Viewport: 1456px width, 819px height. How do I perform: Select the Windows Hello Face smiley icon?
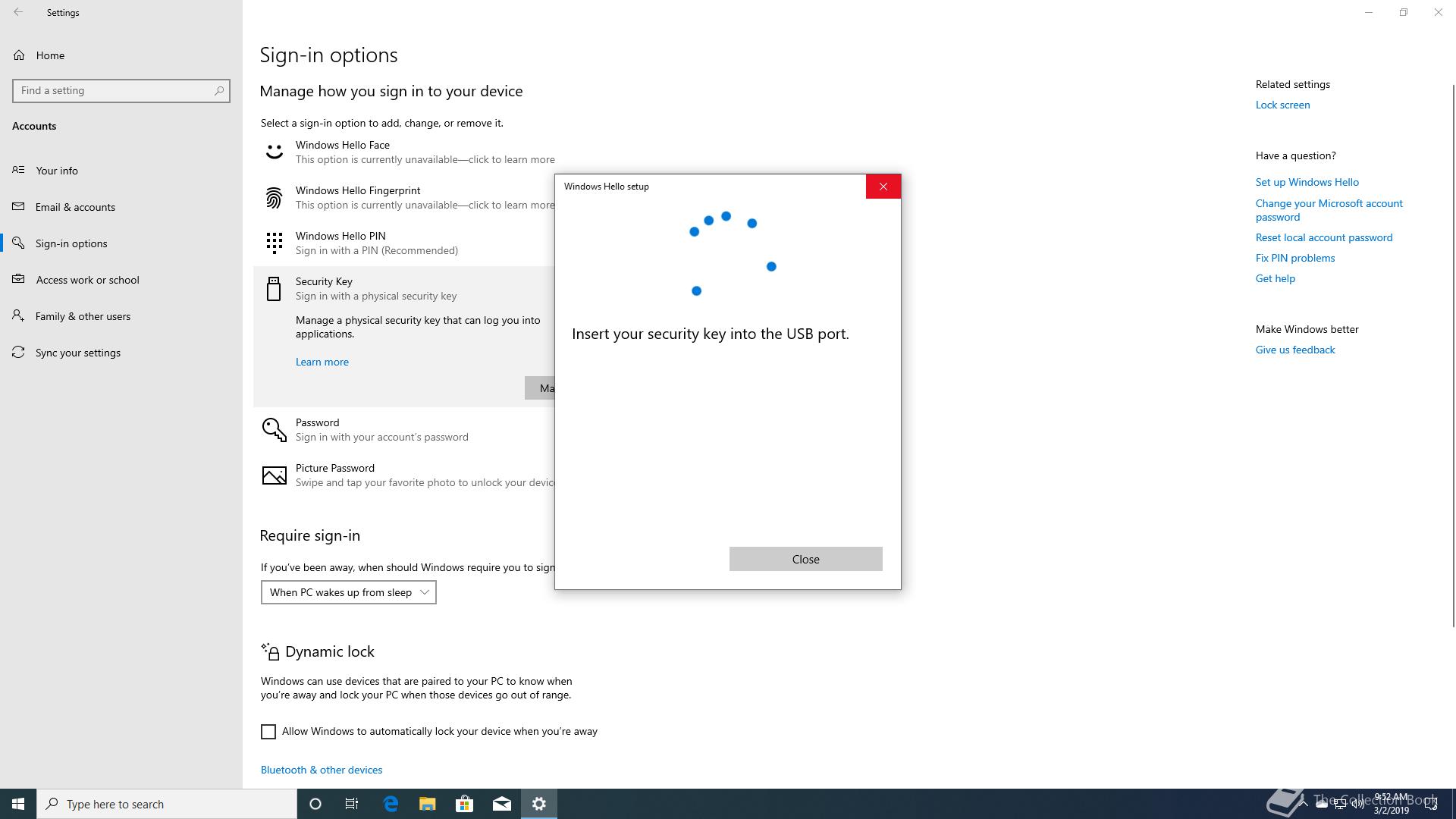[274, 152]
